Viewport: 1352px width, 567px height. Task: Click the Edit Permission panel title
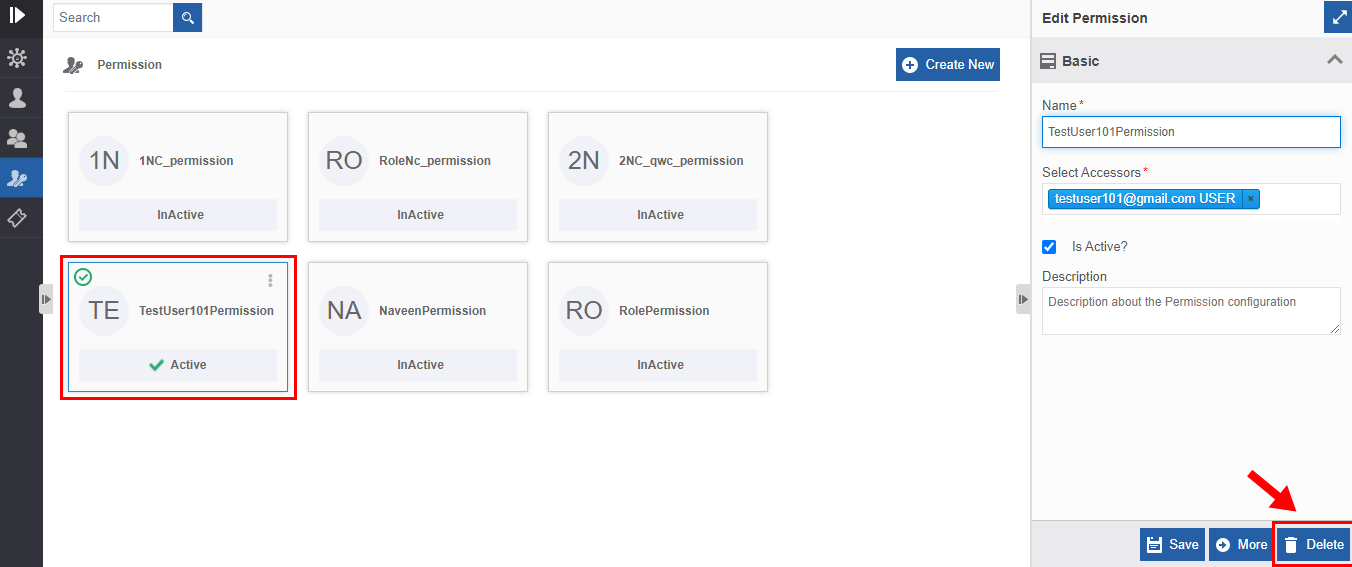[1095, 18]
